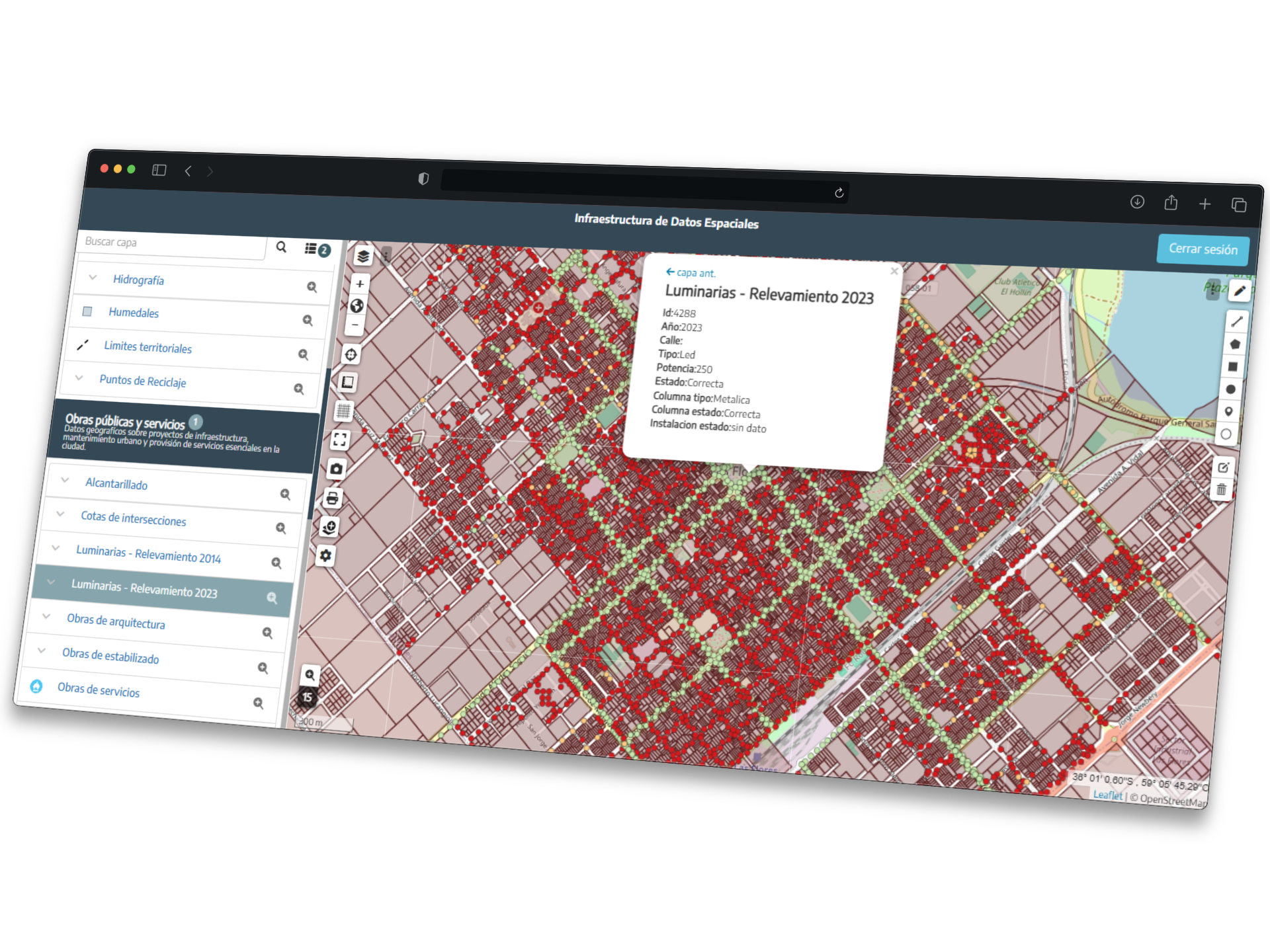Expand Luminarias - Relevamiento 2014 chevron
1270x952 pixels.
coord(56,548)
